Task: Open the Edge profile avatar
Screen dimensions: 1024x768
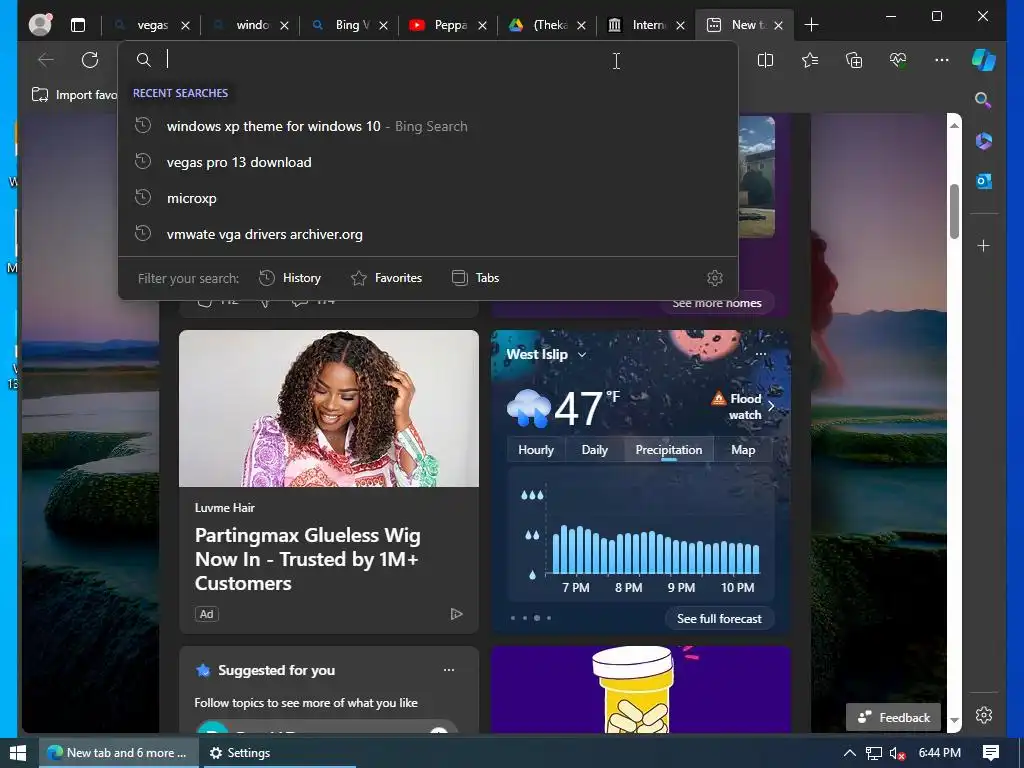Action: tap(40, 25)
